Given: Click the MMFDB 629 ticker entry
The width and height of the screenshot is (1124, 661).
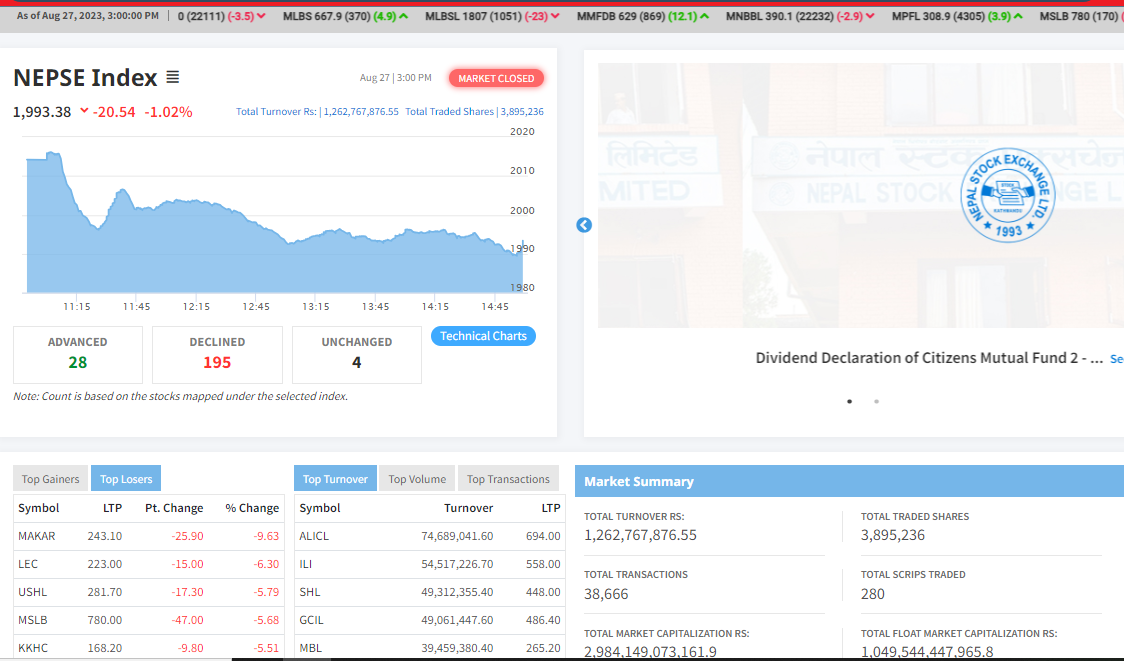Looking at the screenshot, I should pyautogui.click(x=643, y=16).
